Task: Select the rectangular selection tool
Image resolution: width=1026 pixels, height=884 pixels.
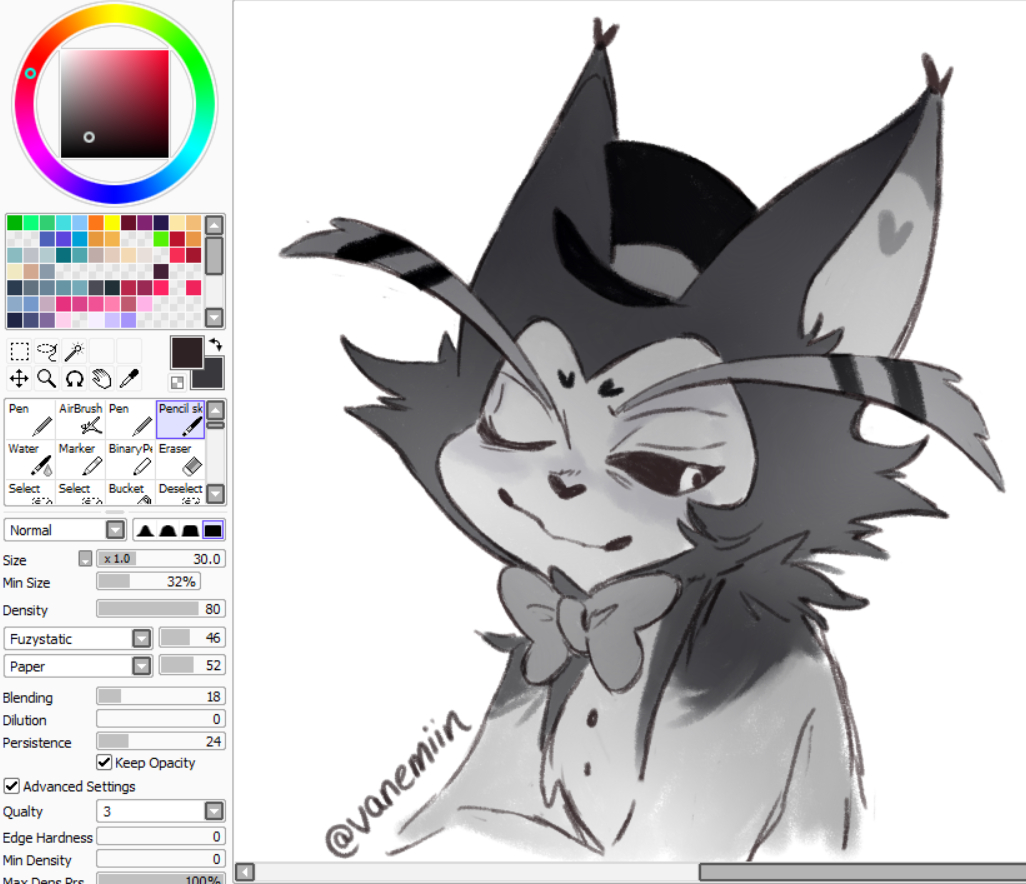Action: pyautogui.click(x=19, y=351)
